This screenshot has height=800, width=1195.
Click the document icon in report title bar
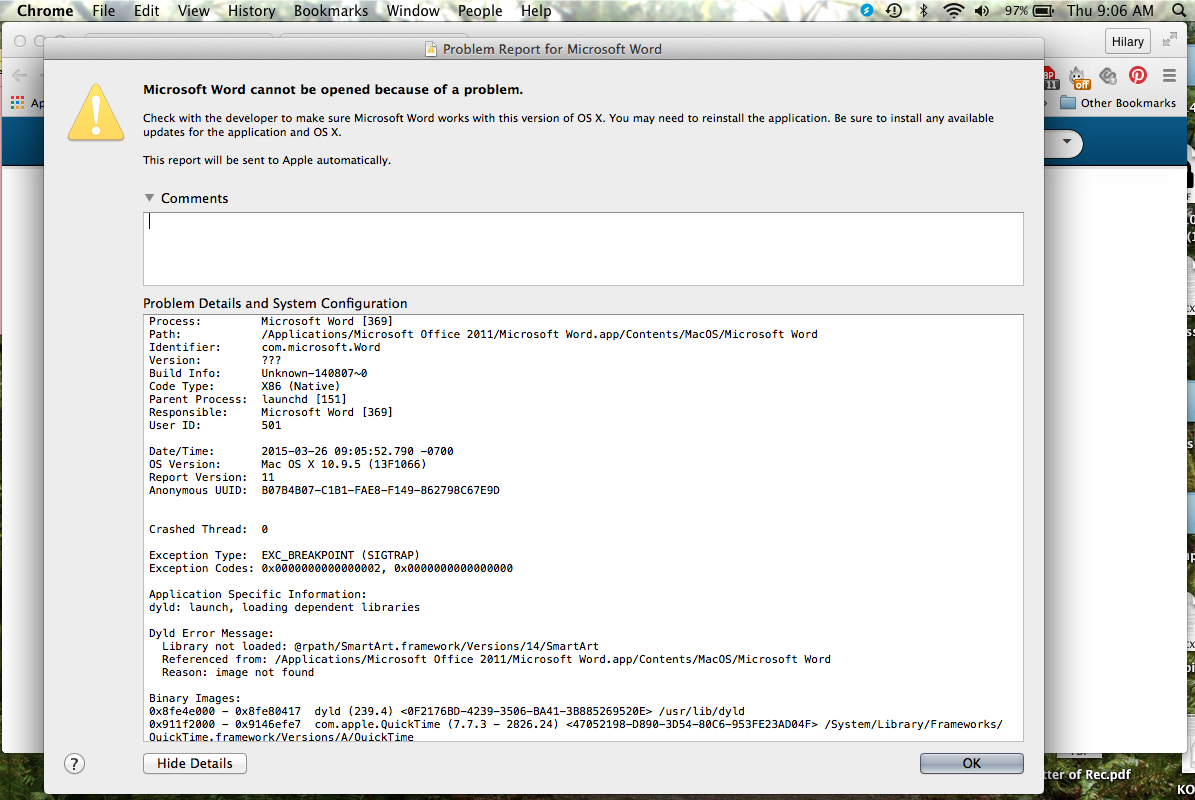tap(431, 49)
